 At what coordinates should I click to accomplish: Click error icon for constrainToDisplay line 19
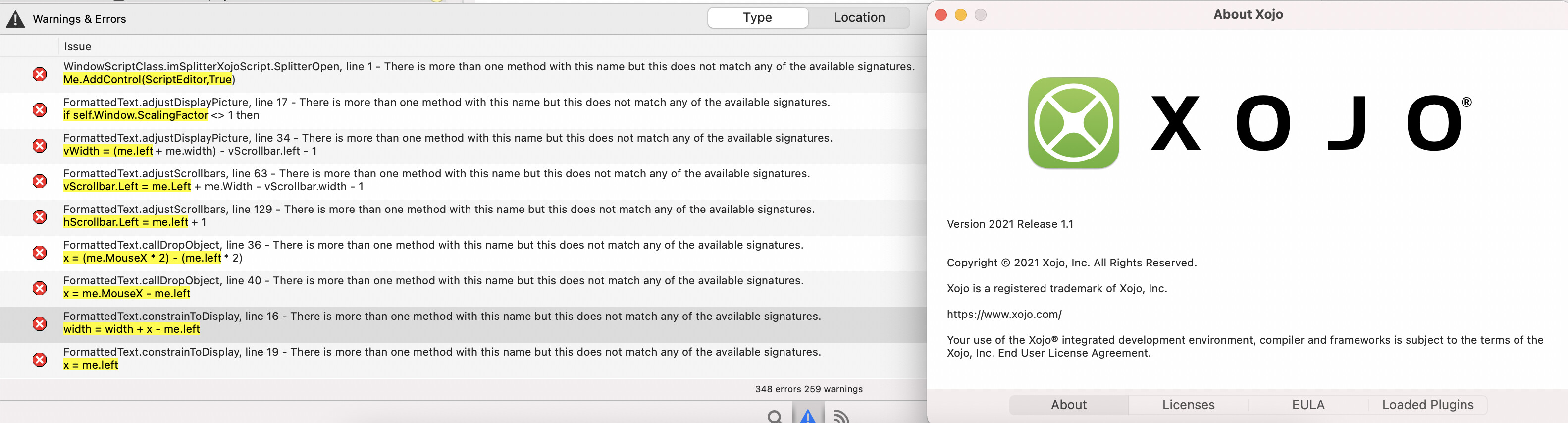(40, 359)
